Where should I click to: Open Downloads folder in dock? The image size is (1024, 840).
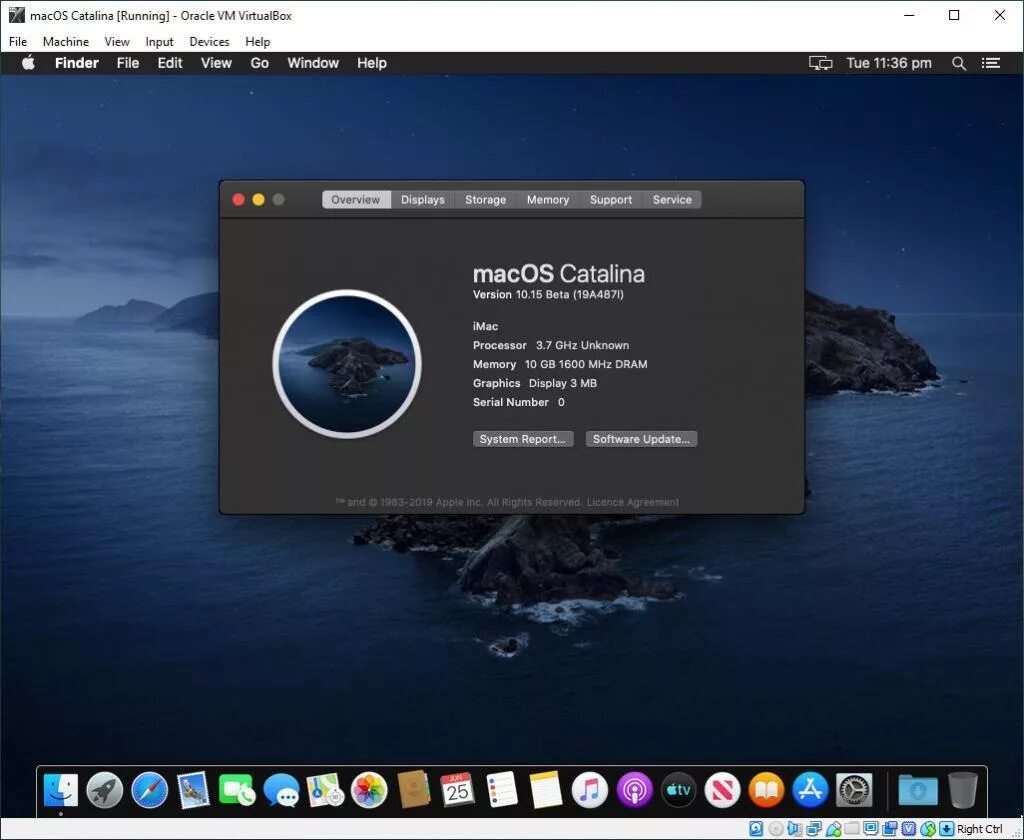[918, 790]
